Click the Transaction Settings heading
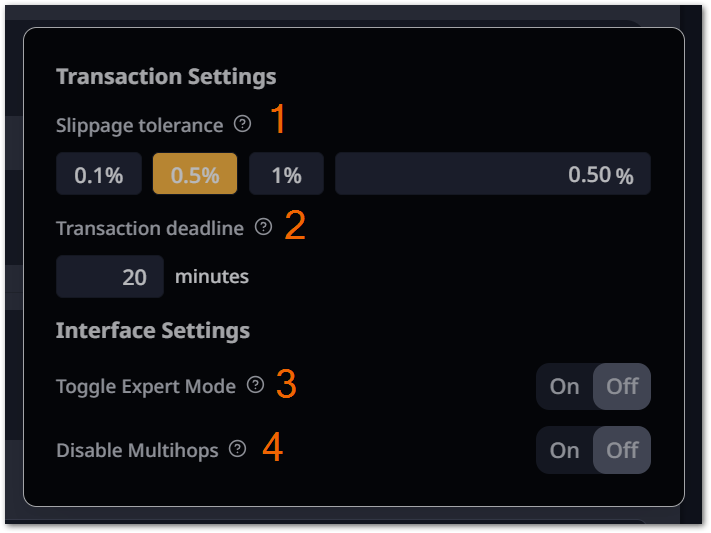The height and width of the screenshot is (533, 711). [166, 76]
